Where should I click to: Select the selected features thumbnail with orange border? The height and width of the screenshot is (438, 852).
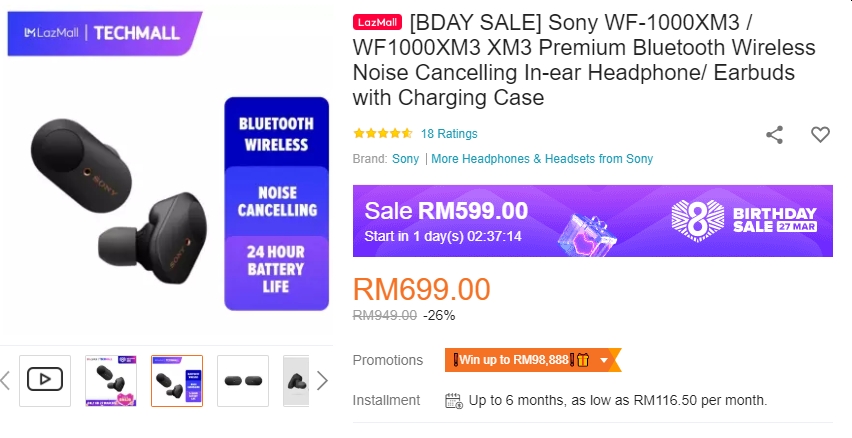click(177, 380)
